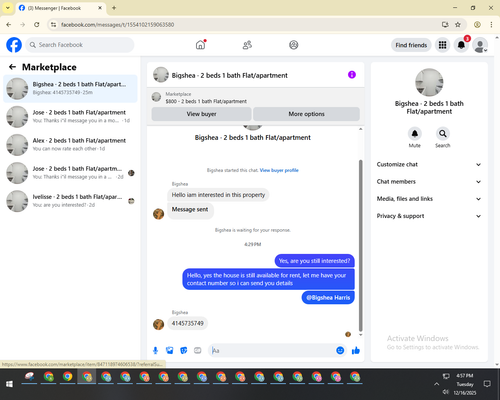The image size is (500, 400).
Task: Open the Jose conversation dated 2d
Action: click(70, 173)
